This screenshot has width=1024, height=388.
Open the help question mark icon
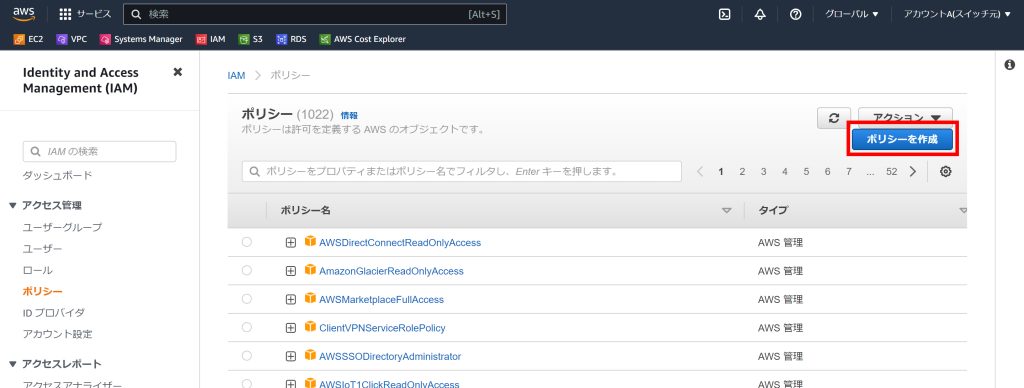point(795,14)
